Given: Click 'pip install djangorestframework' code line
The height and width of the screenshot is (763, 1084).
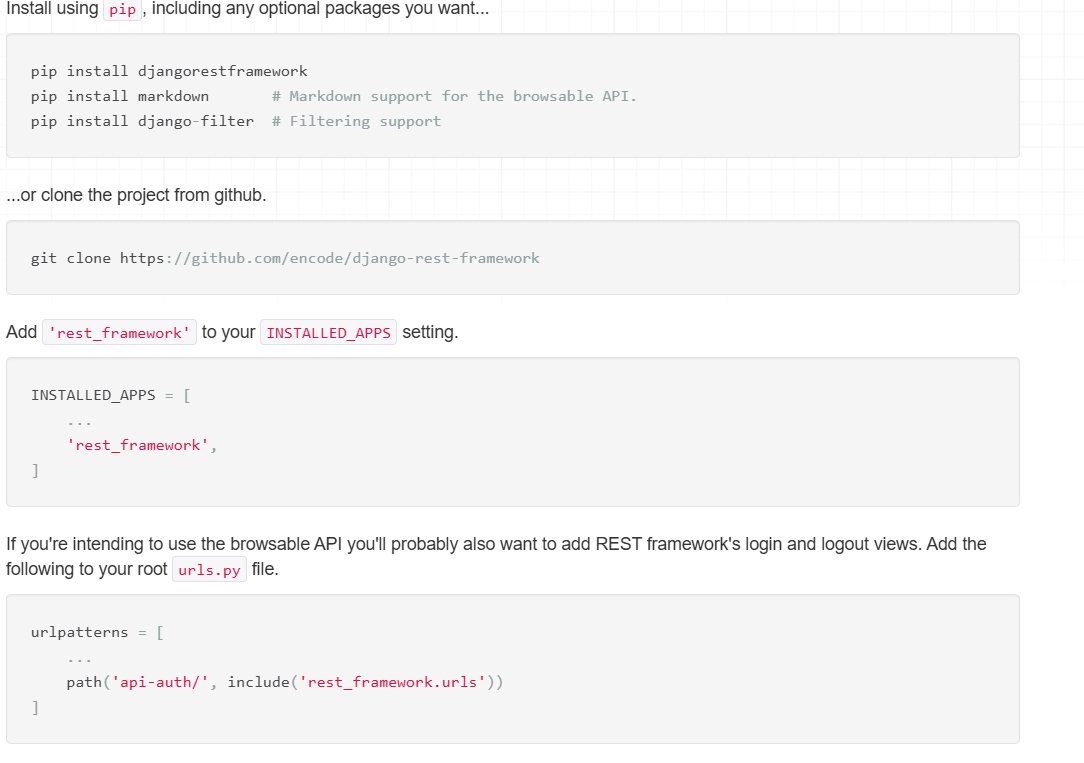Looking at the screenshot, I should (x=169, y=71).
